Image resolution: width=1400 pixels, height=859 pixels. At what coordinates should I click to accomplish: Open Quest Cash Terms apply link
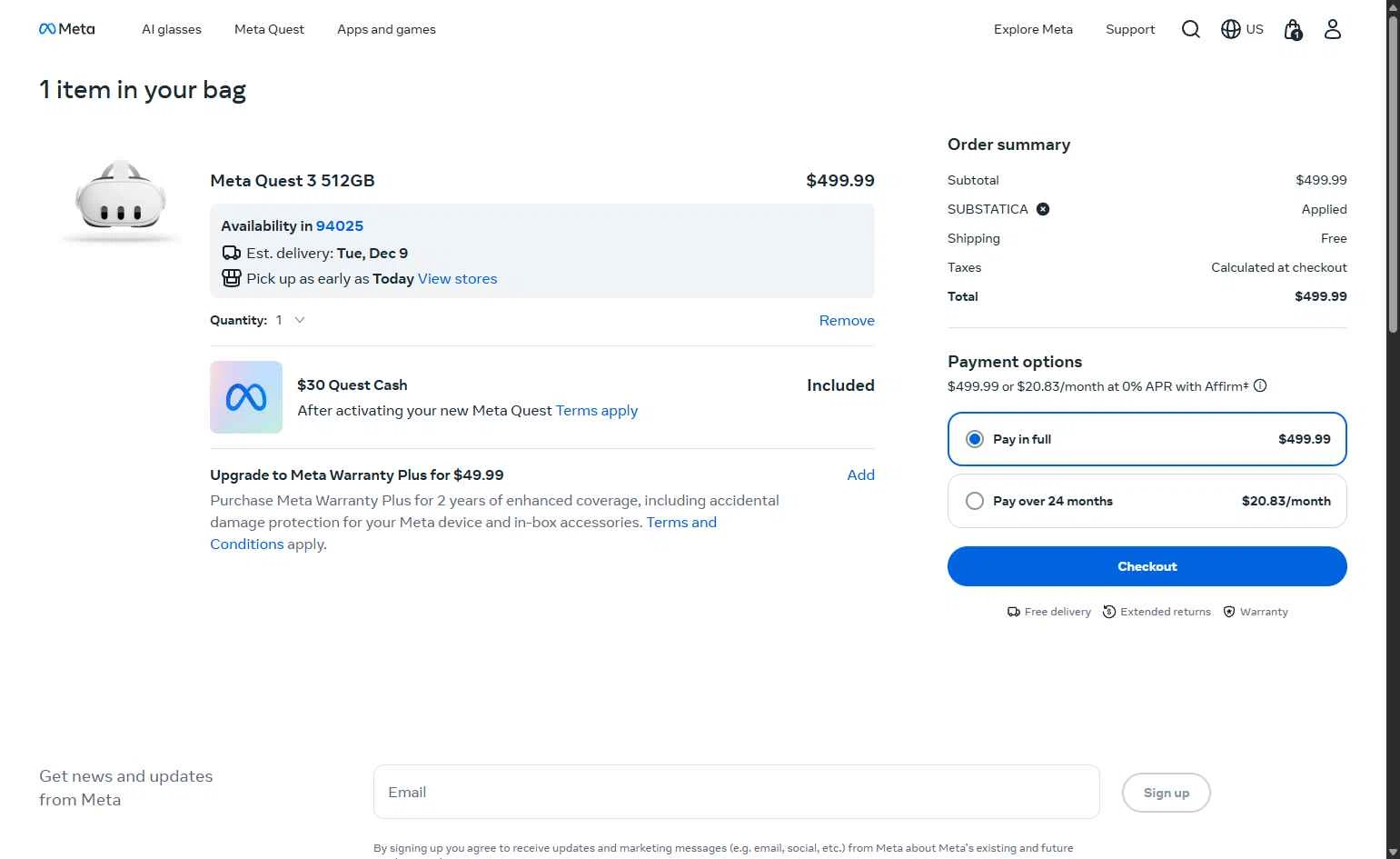coord(597,410)
